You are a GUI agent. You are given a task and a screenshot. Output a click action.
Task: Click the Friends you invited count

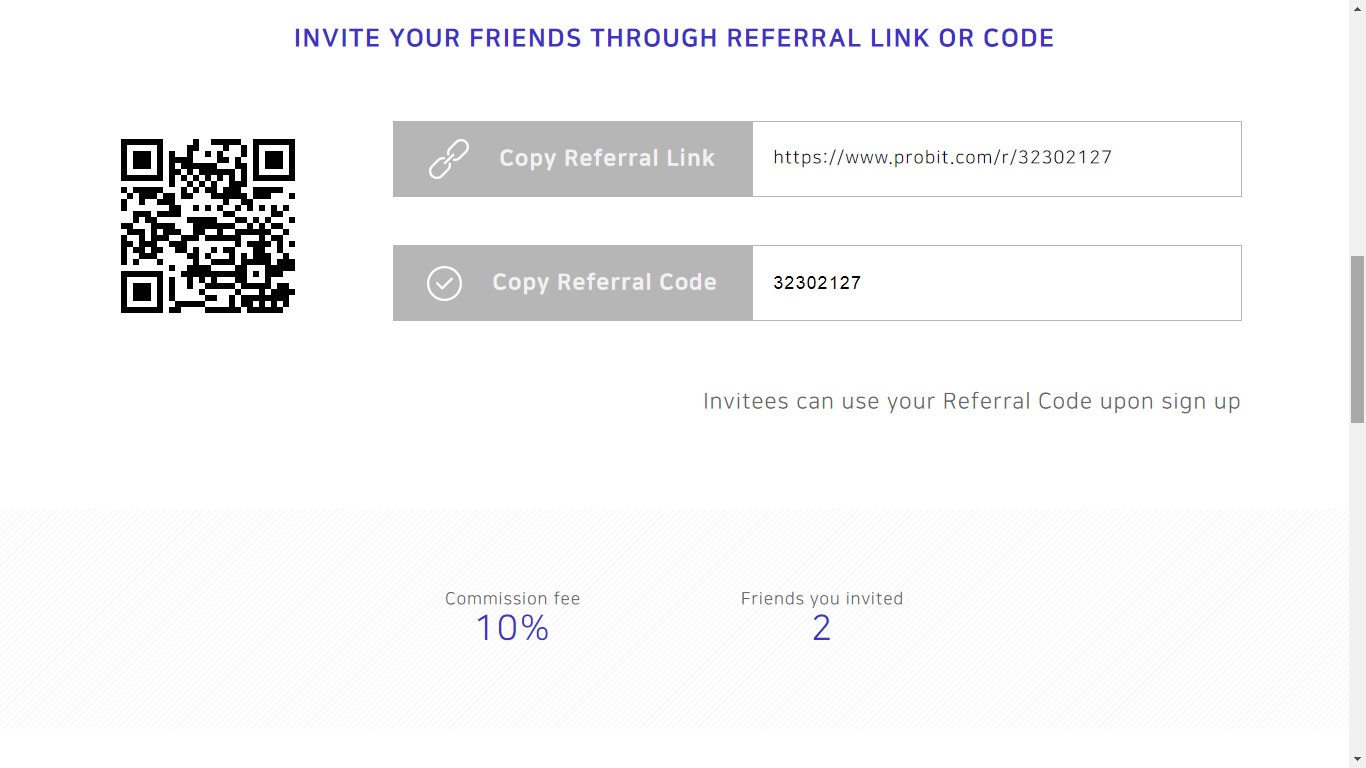tap(822, 628)
